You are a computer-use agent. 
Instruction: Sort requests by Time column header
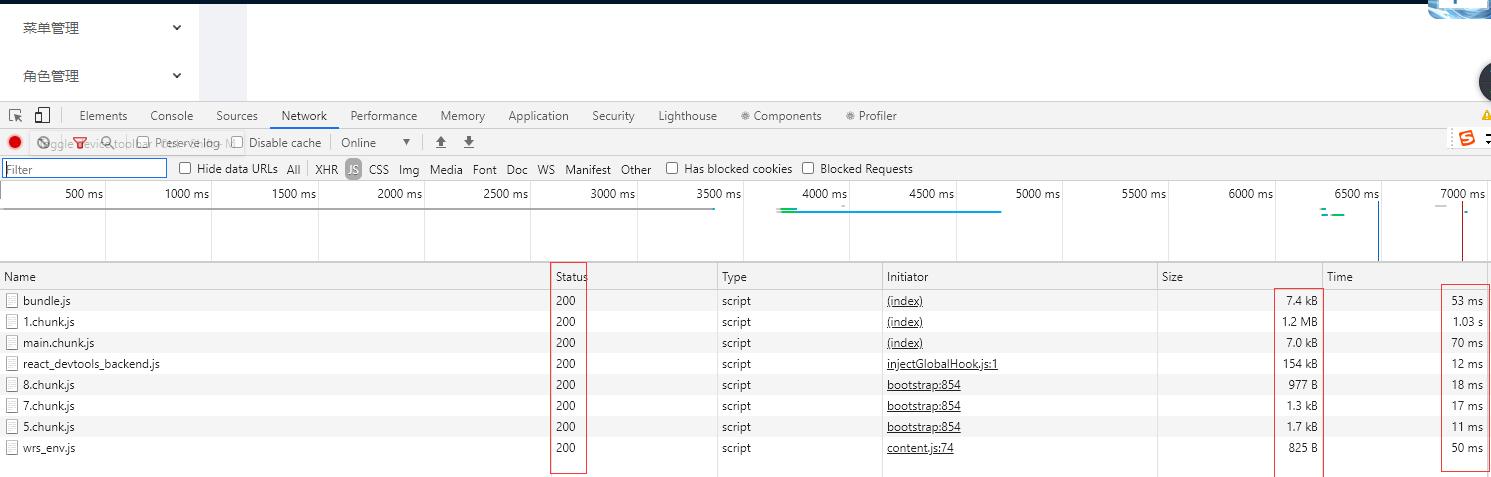point(1405,277)
